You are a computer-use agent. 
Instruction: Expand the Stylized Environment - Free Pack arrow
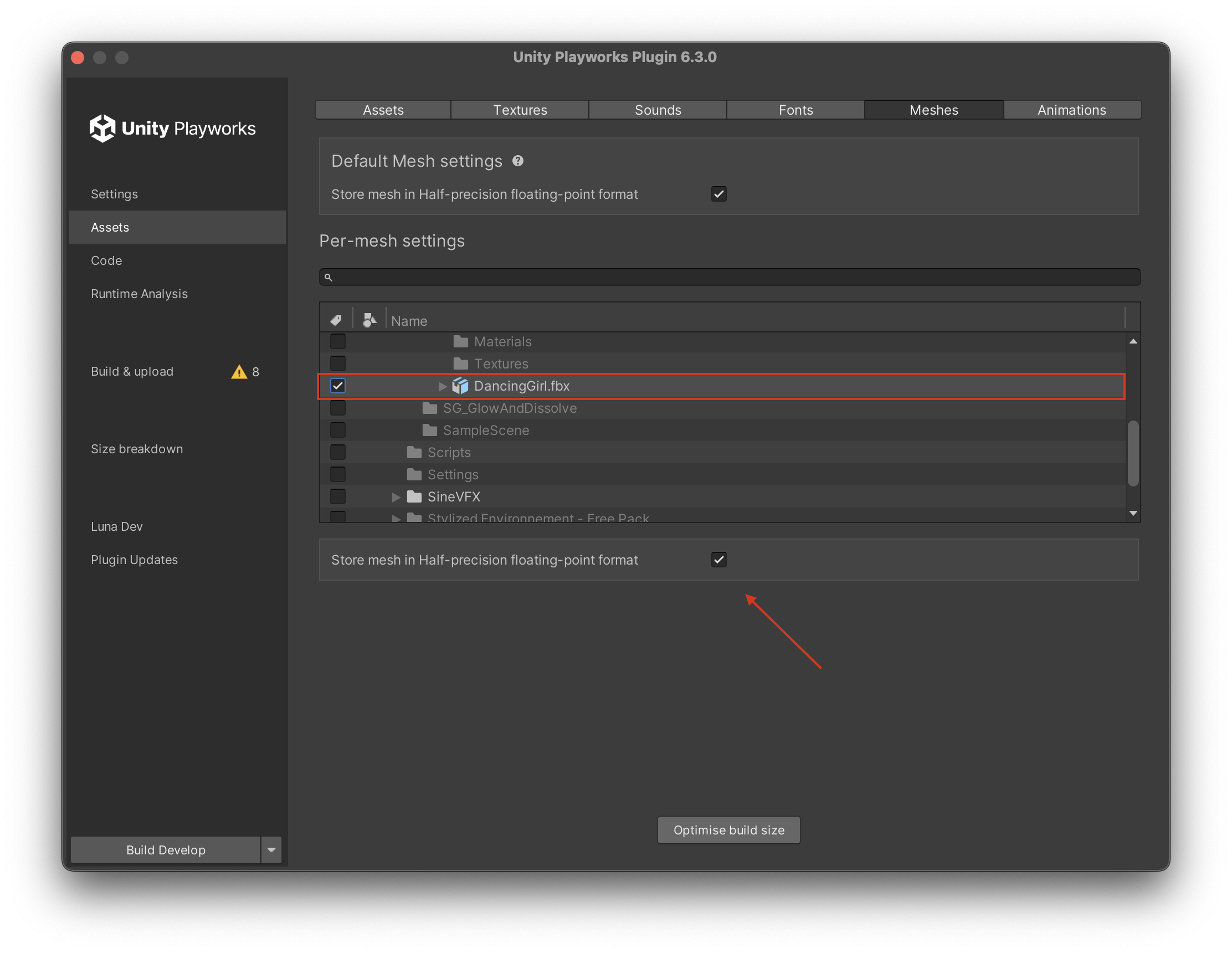396,518
